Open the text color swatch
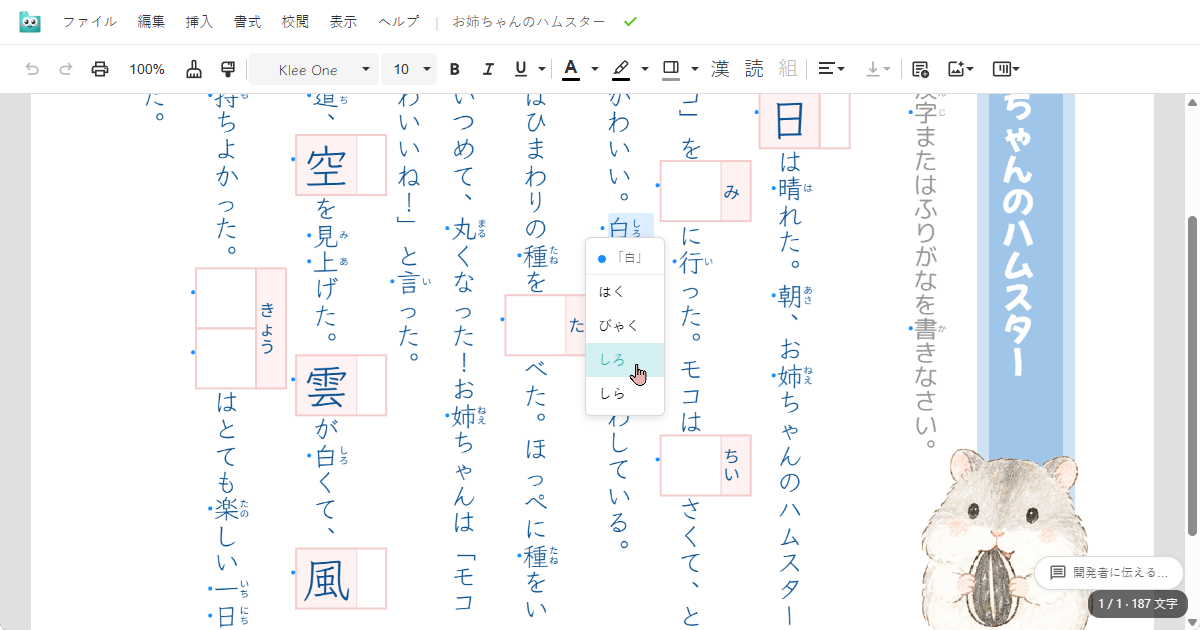The height and width of the screenshot is (630, 1200). pos(570,69)
